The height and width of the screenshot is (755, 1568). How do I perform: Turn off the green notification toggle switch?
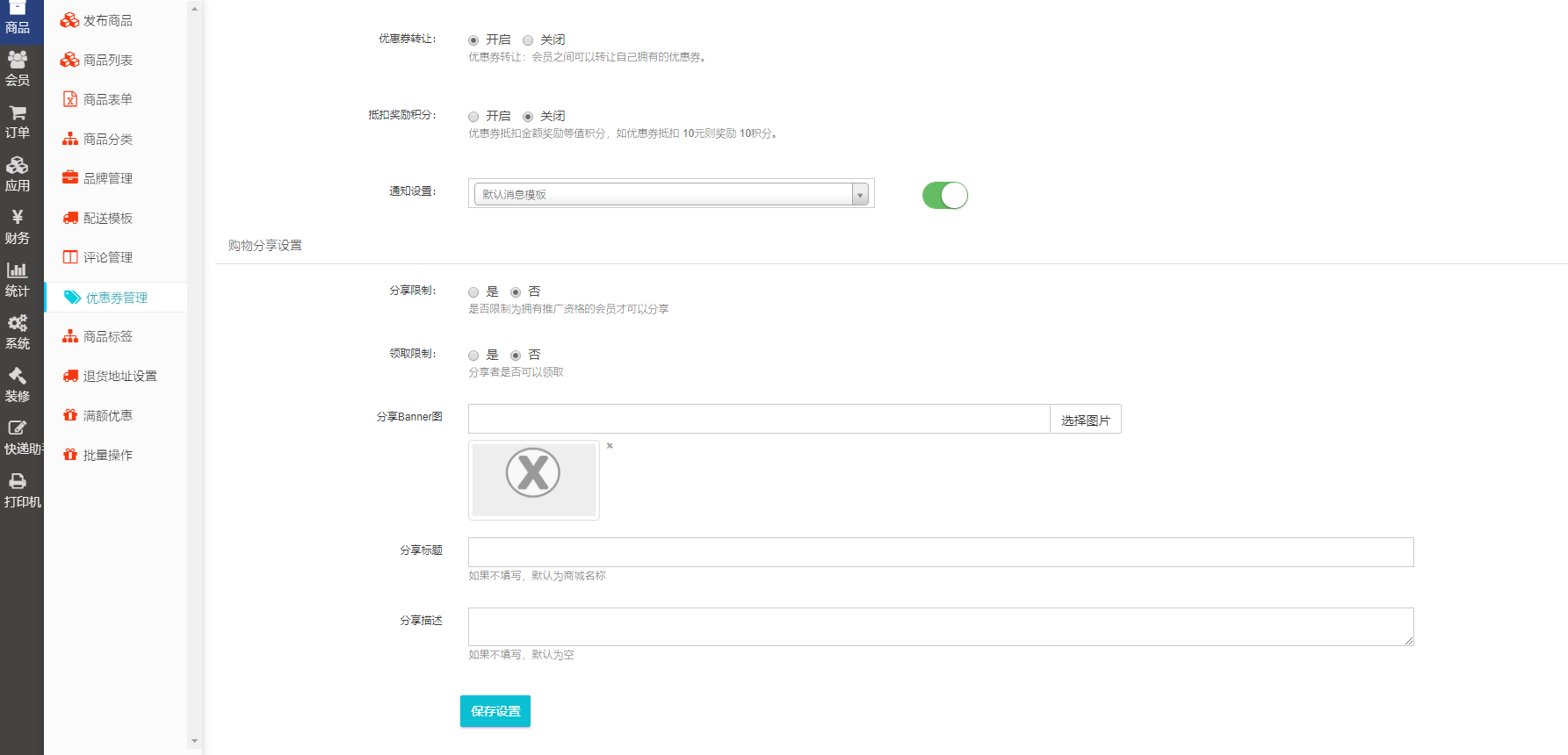click(944, 195)
